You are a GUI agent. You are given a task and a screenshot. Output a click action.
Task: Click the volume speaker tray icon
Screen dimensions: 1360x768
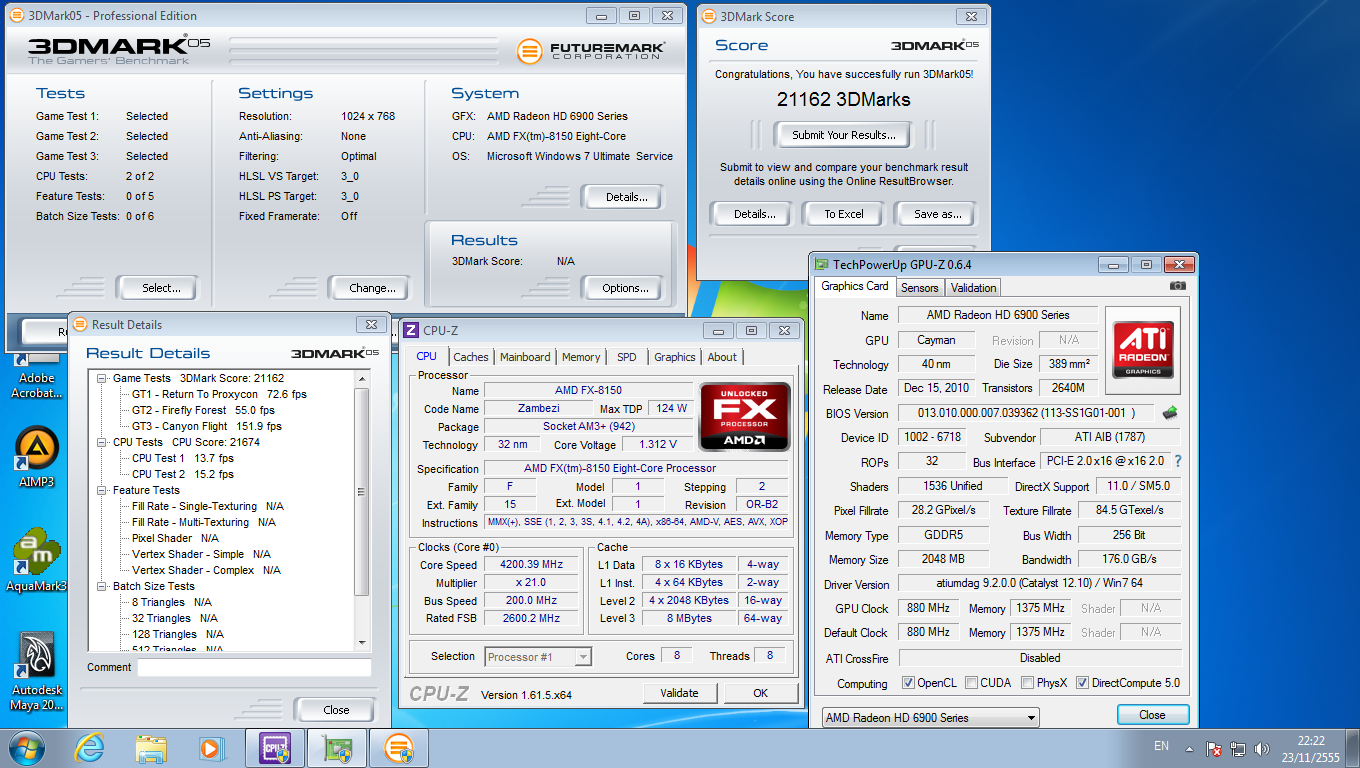click(x=1262, y=748)
